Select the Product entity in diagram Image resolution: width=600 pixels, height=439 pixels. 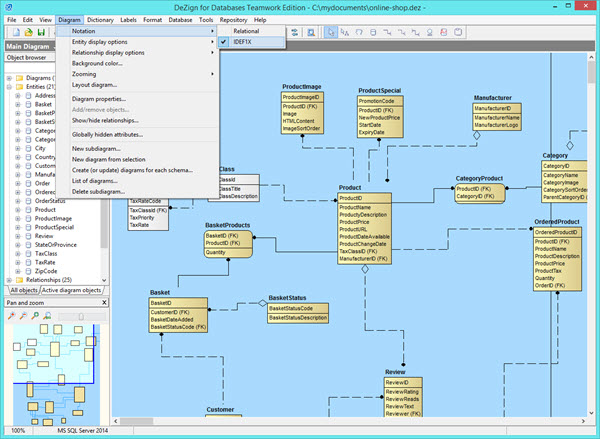click(x=364, y=228)
